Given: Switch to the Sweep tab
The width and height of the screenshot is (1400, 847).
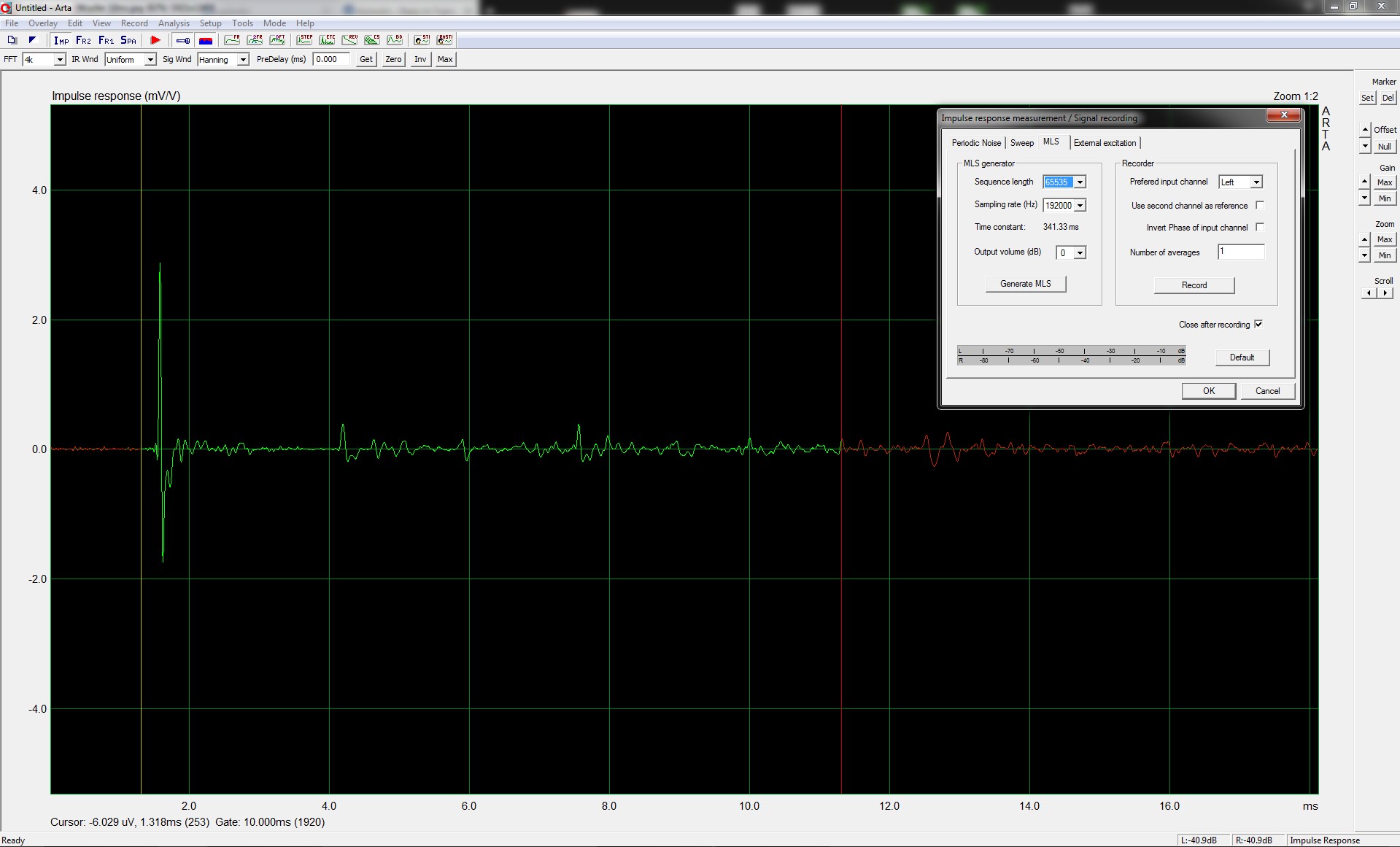Looking at the screenshot, I should [1021, 143].
